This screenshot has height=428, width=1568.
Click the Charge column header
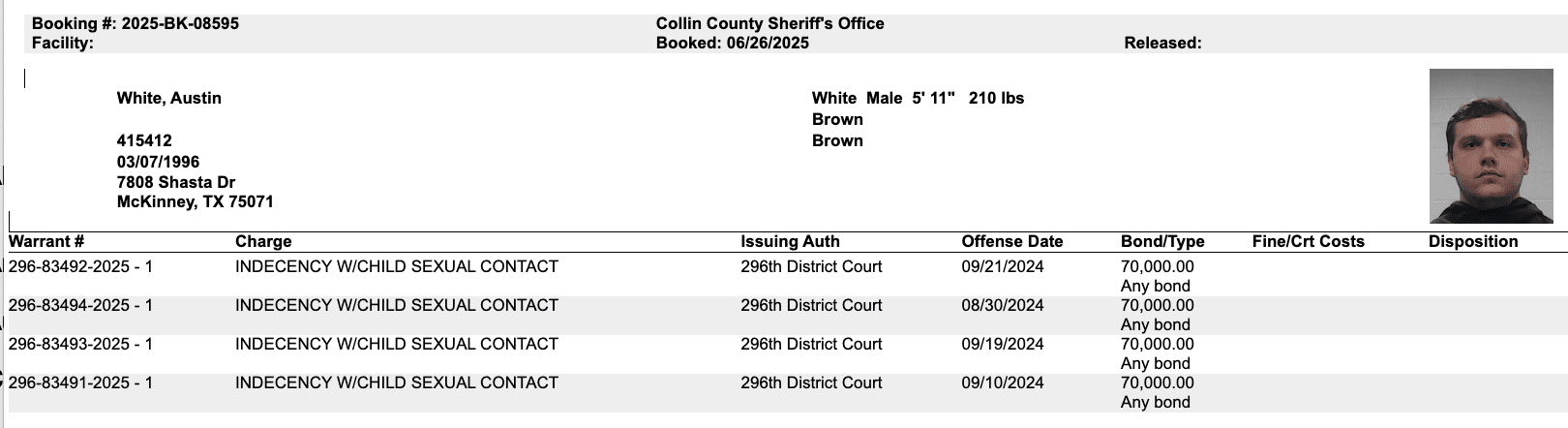(x=263, y=241)
